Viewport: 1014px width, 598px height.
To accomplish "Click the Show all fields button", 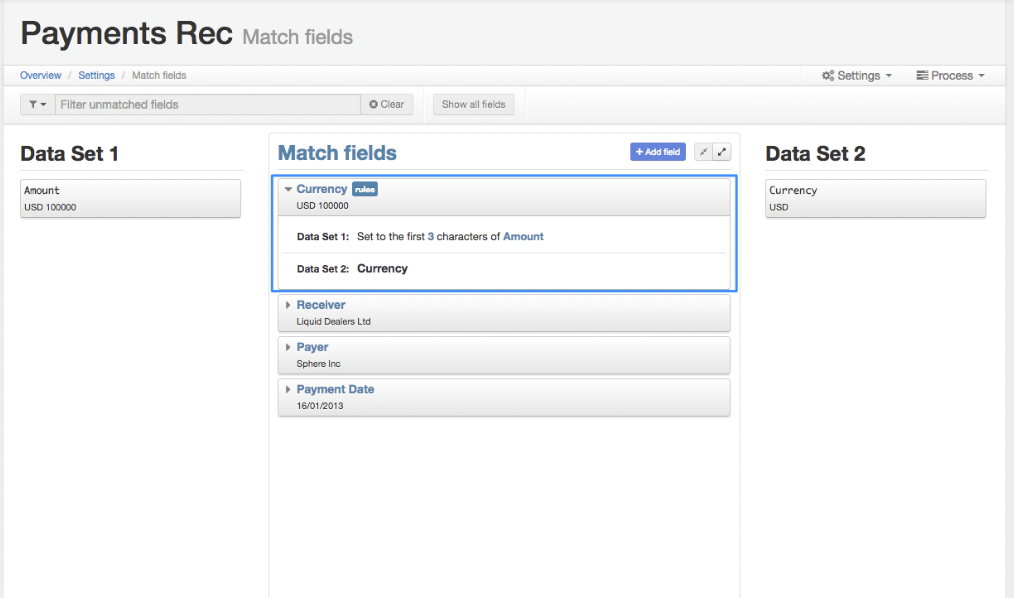I will [x=473, y=105].
